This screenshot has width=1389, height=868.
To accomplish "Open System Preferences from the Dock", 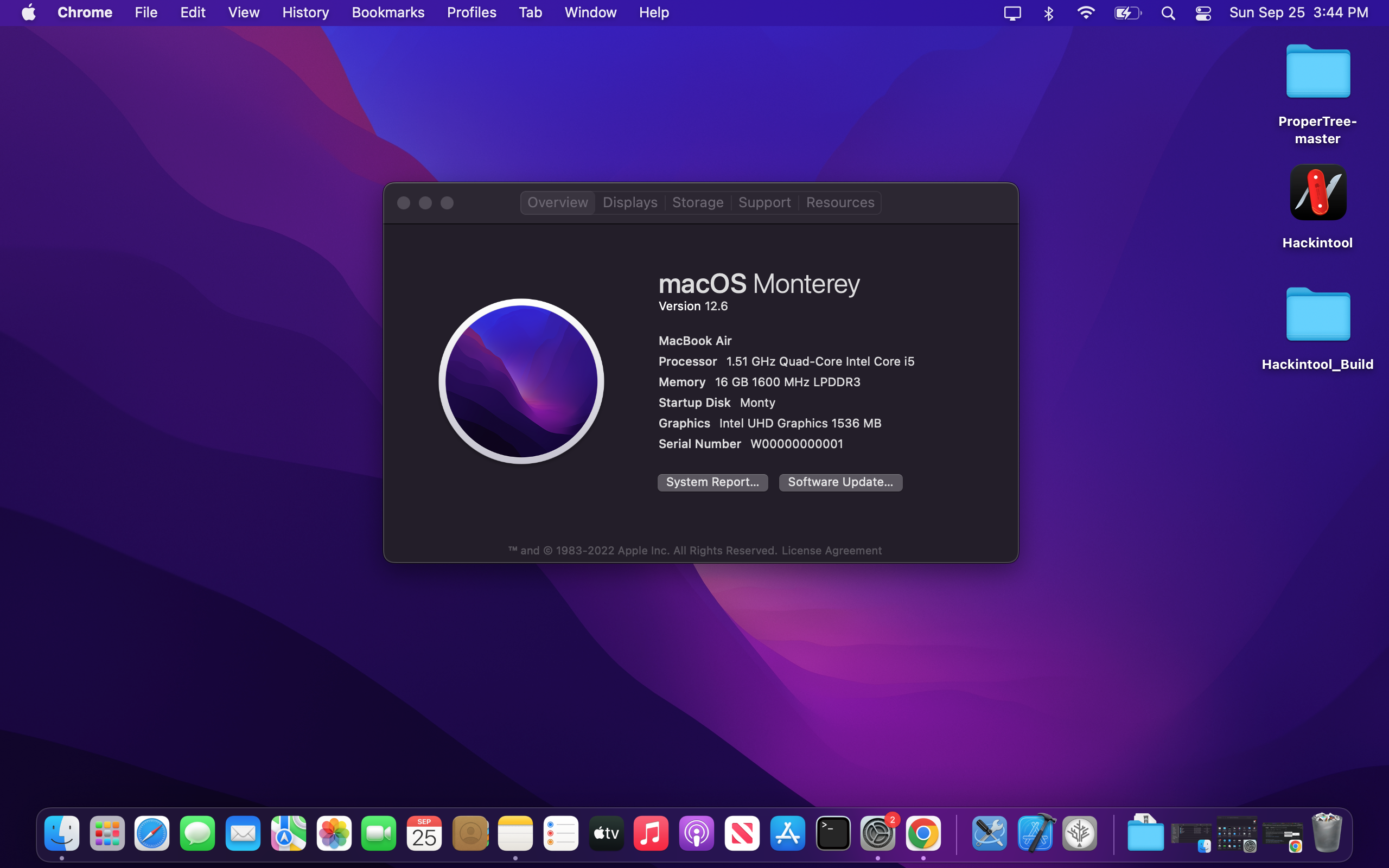I will [x=877, y=833].
